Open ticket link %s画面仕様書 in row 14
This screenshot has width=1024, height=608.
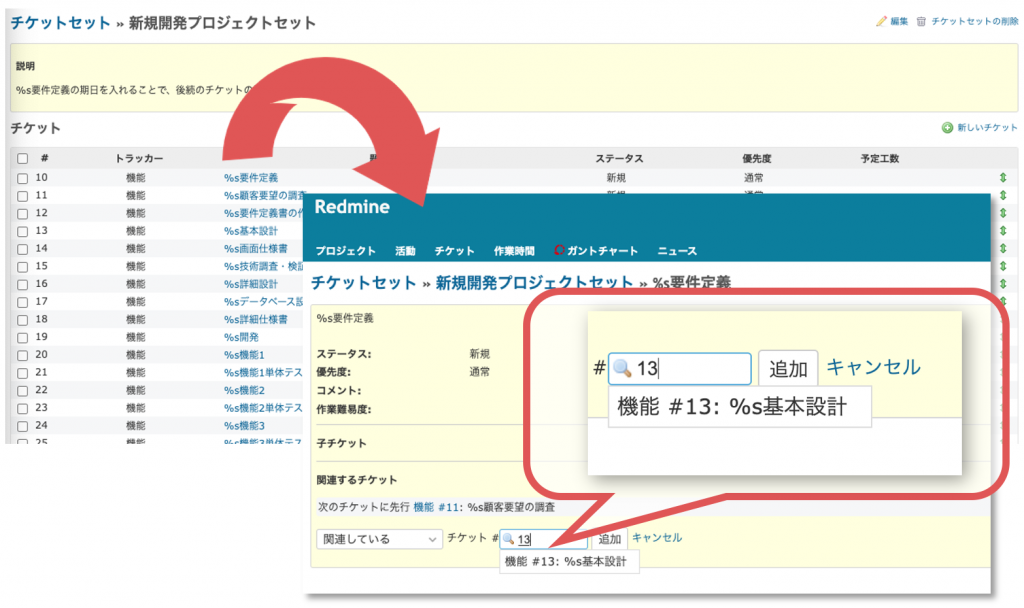pos(255,248)
